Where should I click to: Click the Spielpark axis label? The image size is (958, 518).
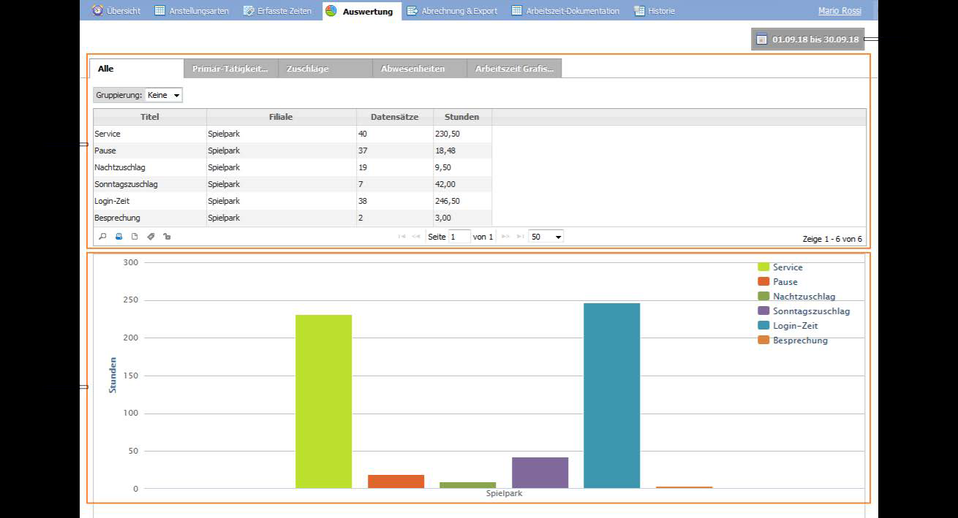tap(504, 494)
